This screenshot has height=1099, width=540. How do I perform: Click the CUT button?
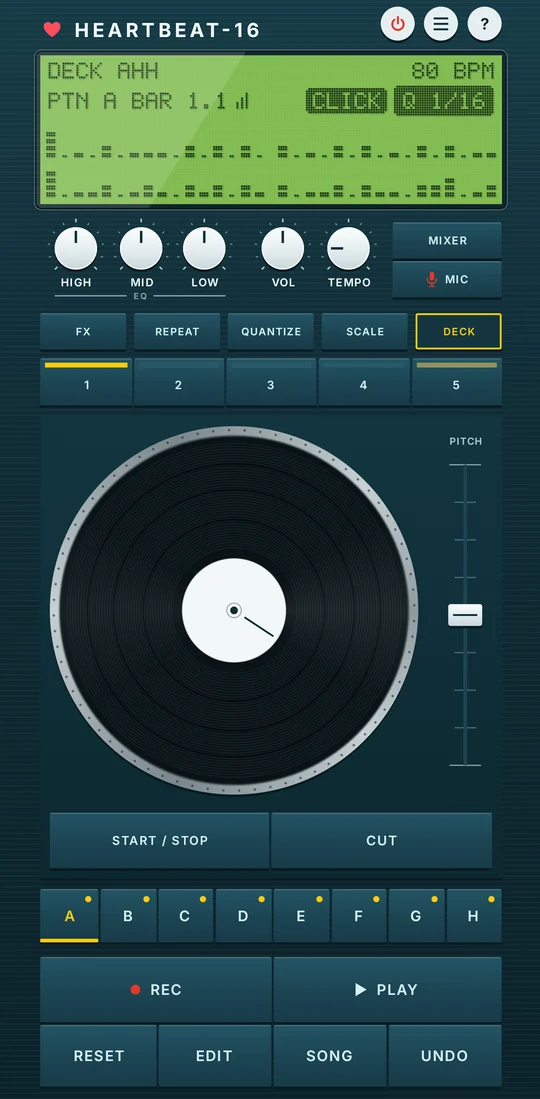coord(382,840)
